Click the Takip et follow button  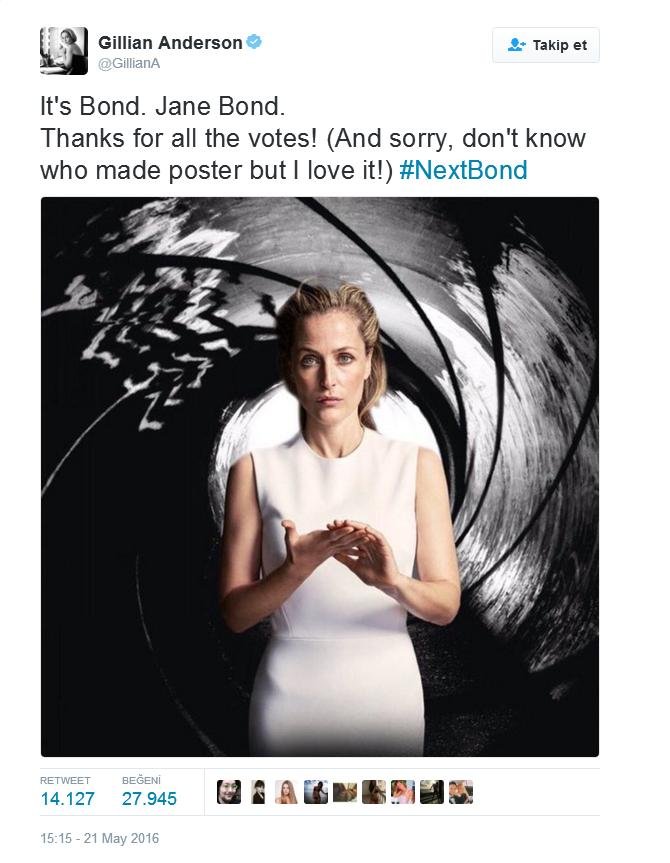click(546, 45)
